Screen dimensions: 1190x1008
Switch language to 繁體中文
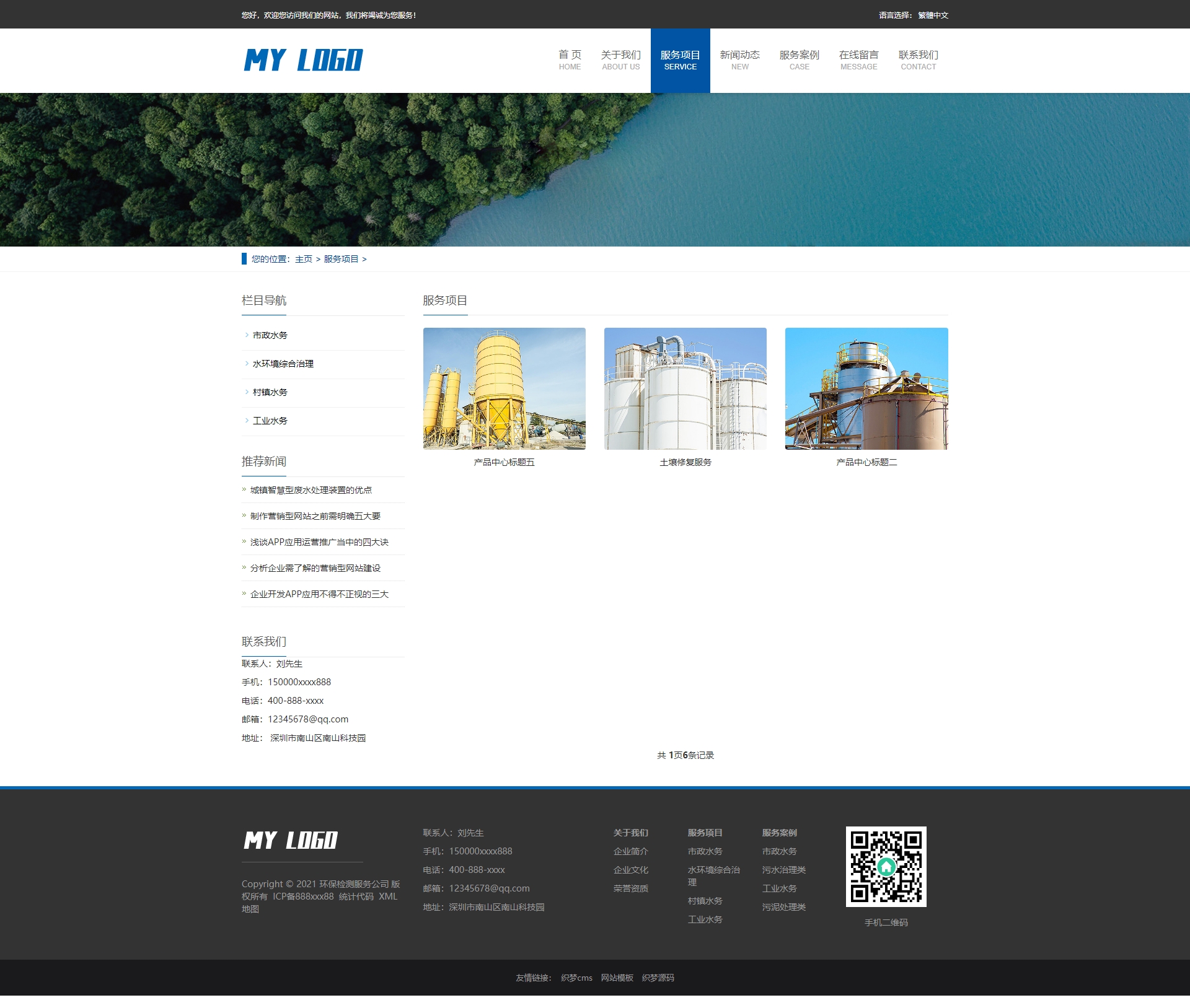coord(933,15)
